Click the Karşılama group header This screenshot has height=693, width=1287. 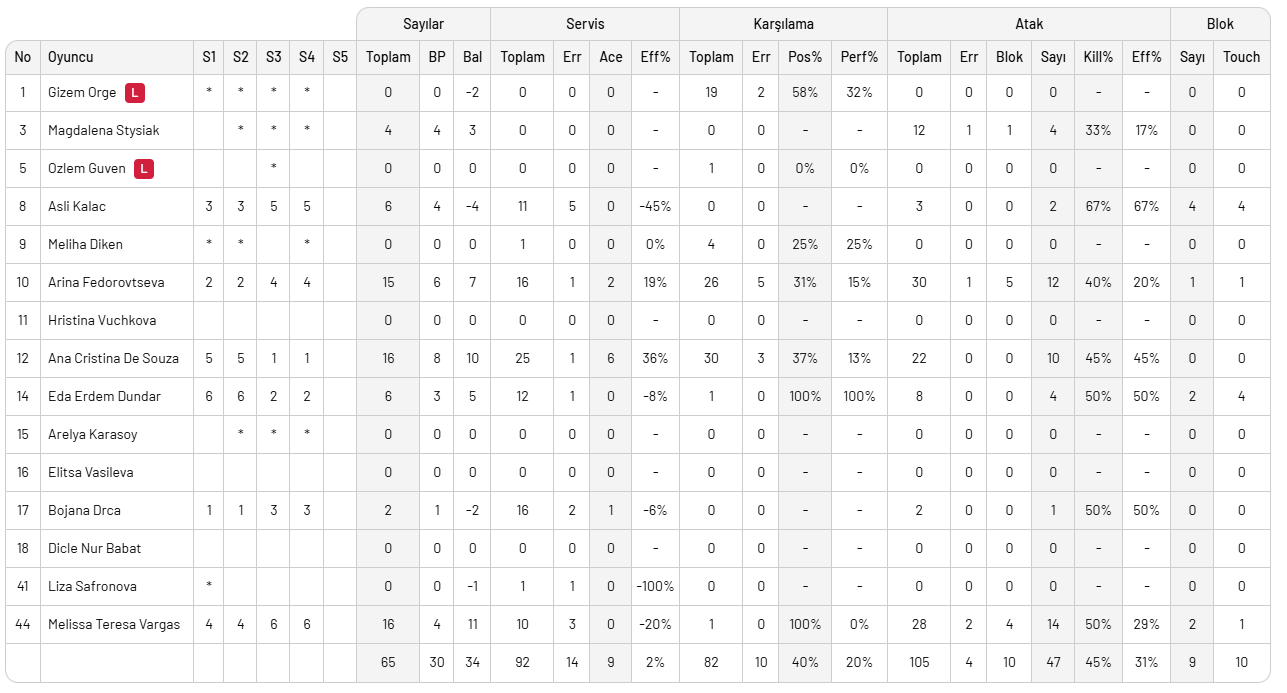coord(783,24)
